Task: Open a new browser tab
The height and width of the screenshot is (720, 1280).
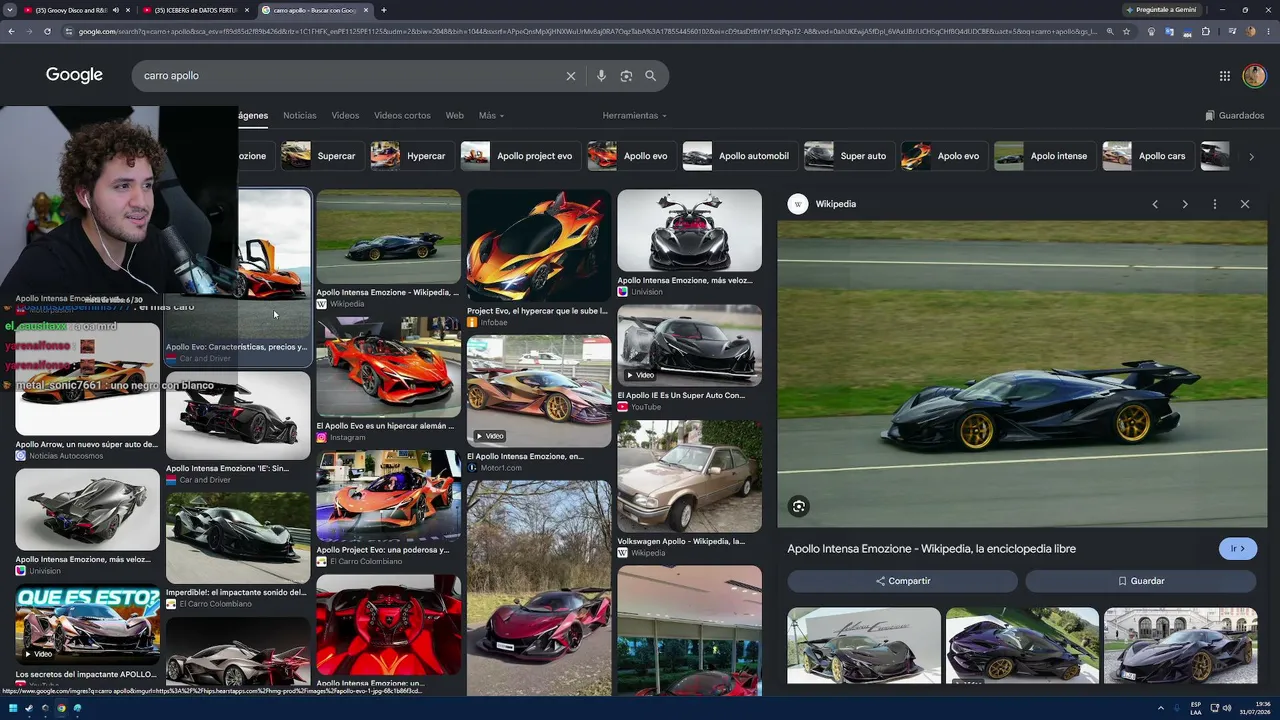Action: (384, 10)
